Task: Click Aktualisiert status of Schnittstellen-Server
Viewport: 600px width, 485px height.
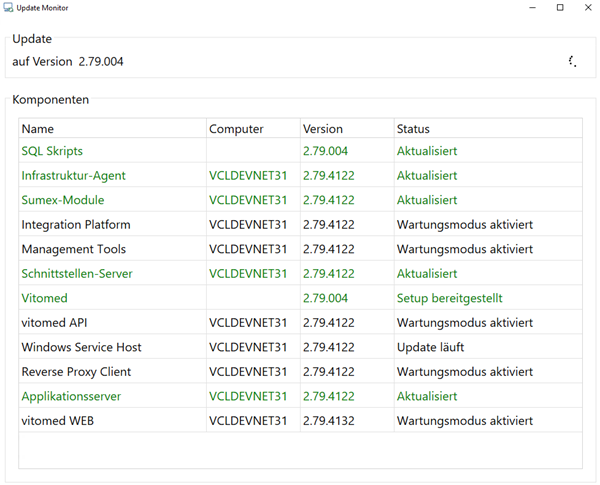Action: click(427, 273)
